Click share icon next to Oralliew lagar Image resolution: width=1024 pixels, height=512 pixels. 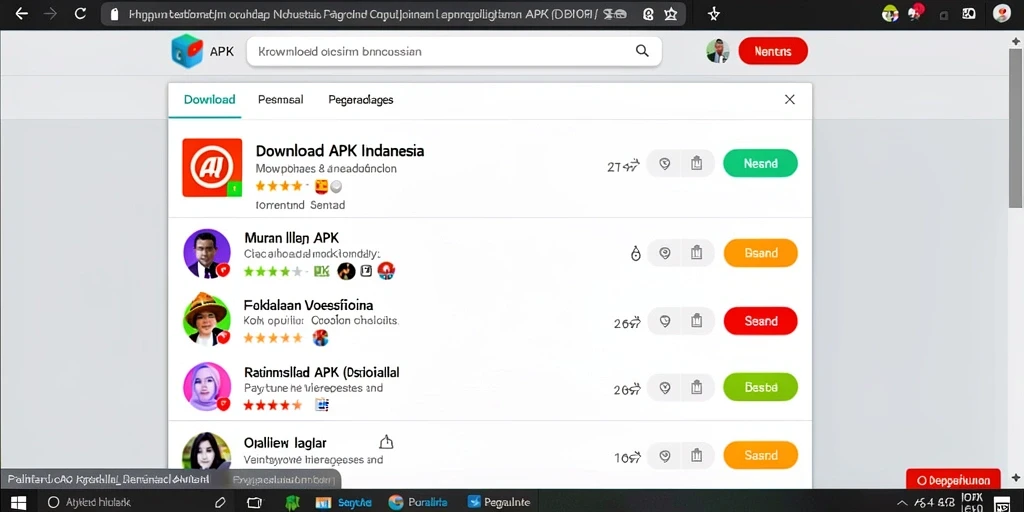[386, 442]
